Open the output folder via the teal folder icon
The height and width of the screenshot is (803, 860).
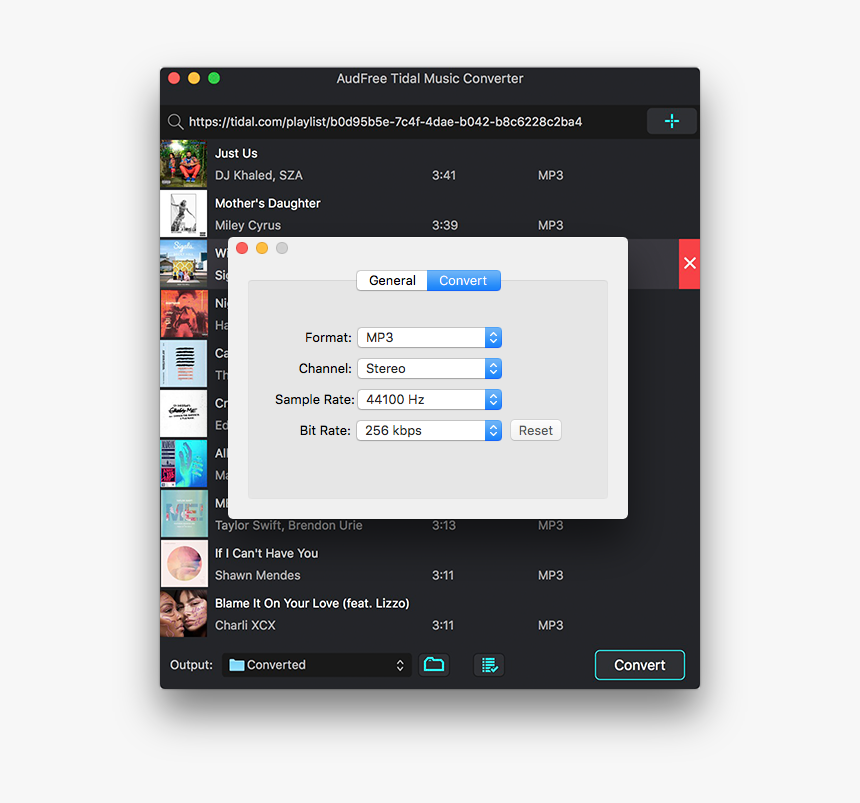point(434,664)
